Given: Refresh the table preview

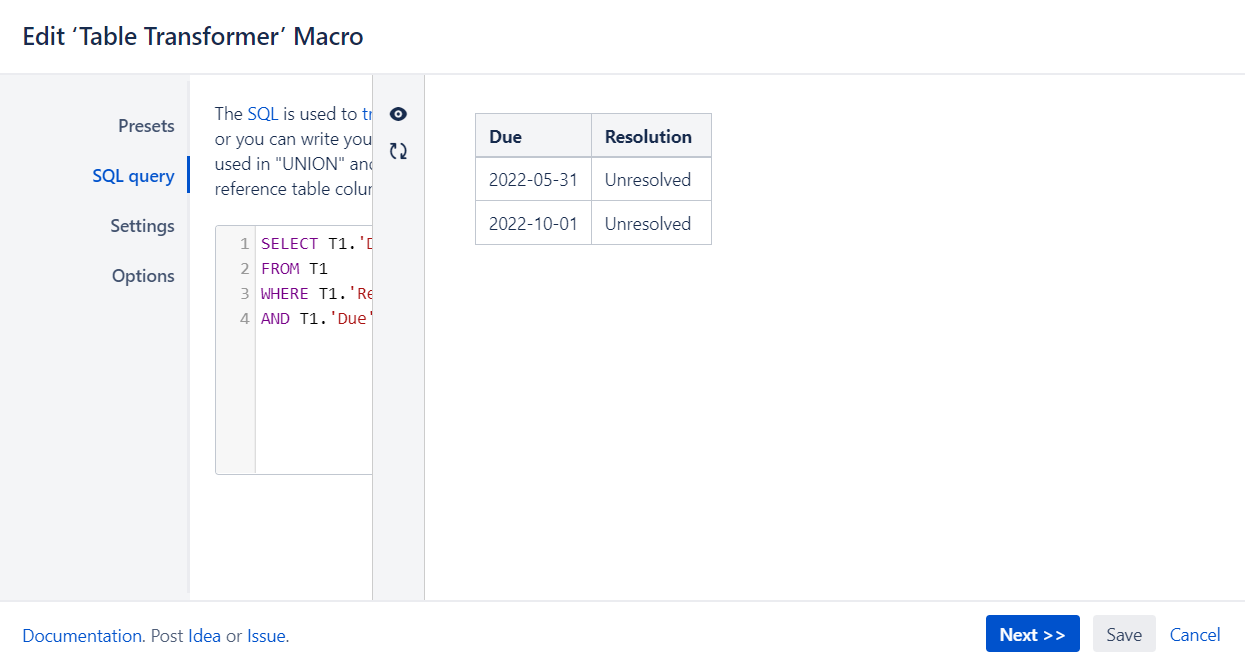Looking at the screenshot, I should [x=398, y=150].
